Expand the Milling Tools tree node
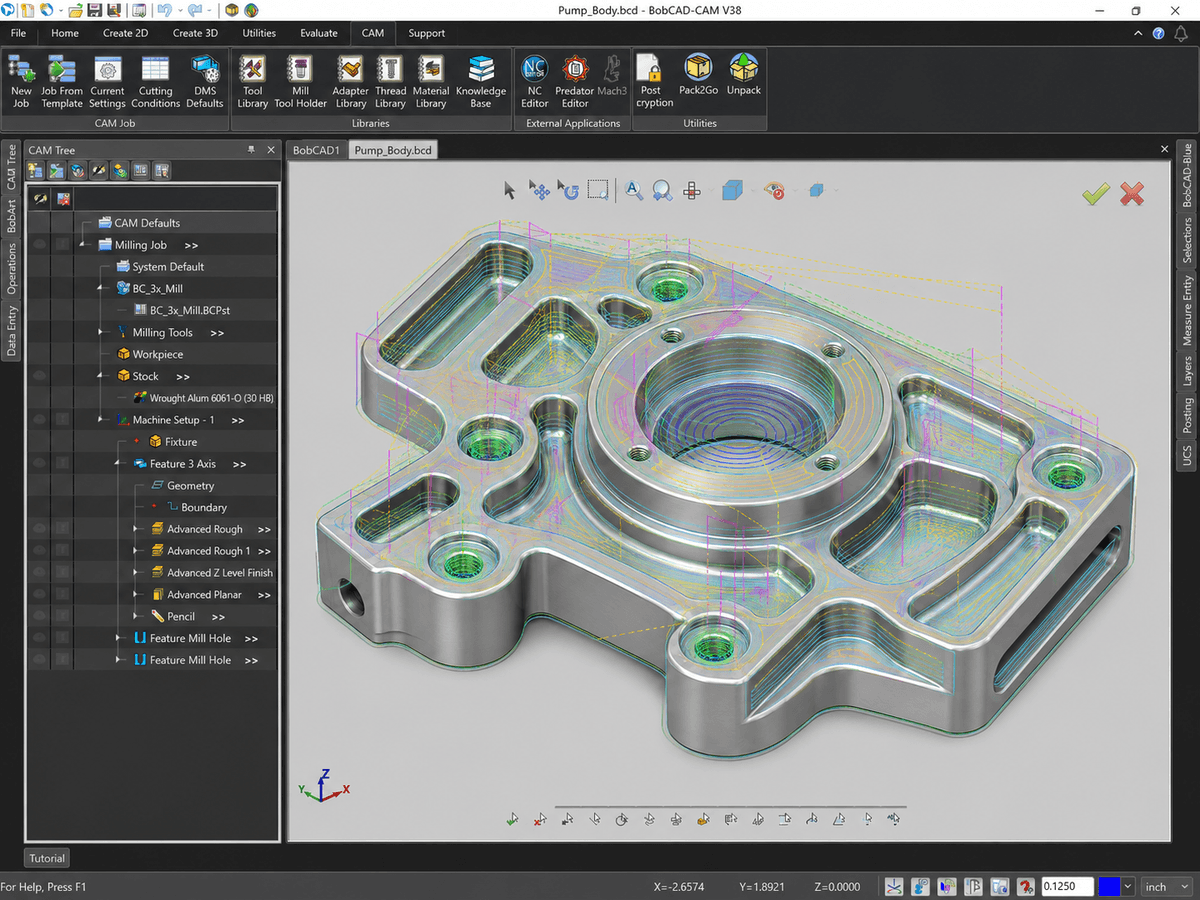 tap(100, 332)
